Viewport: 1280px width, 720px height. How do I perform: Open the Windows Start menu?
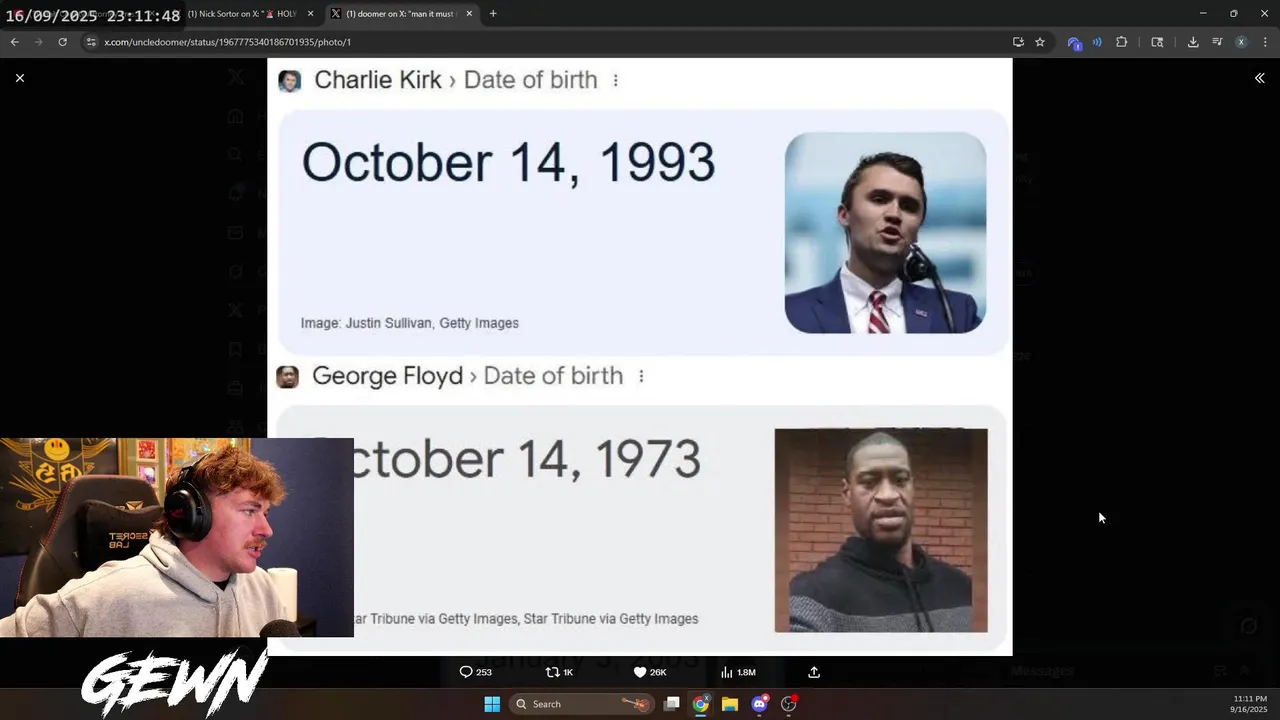click(492, 704)
